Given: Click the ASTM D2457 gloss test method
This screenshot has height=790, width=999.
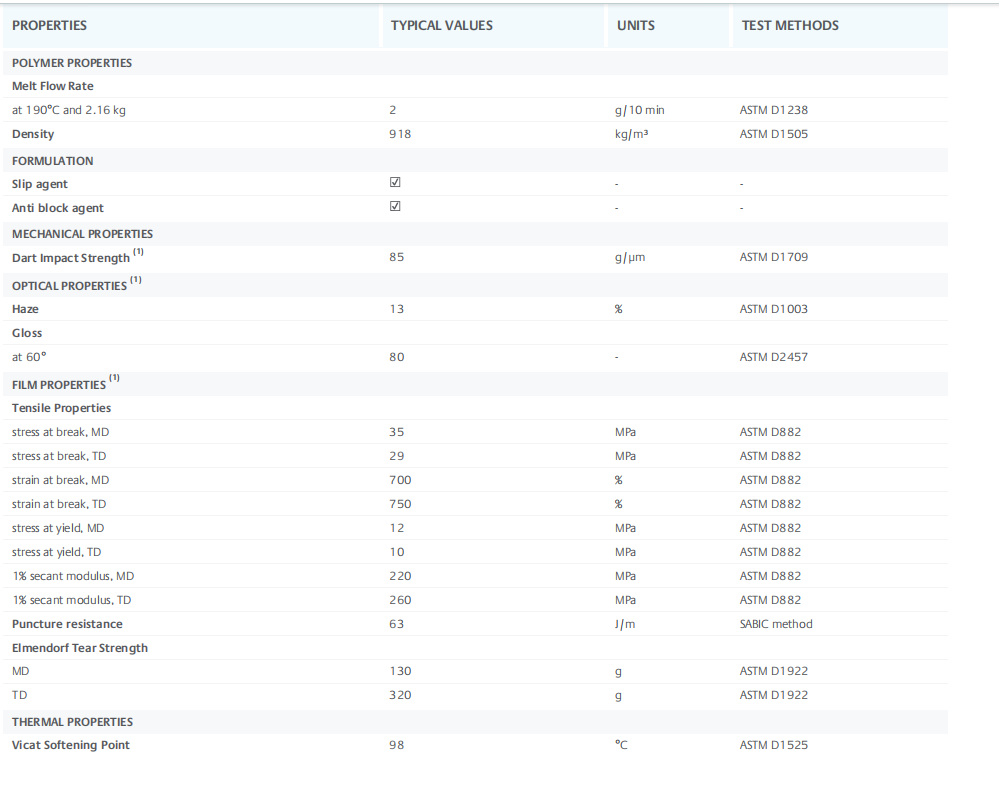Looking at the screenshot, I should (773, 357).
